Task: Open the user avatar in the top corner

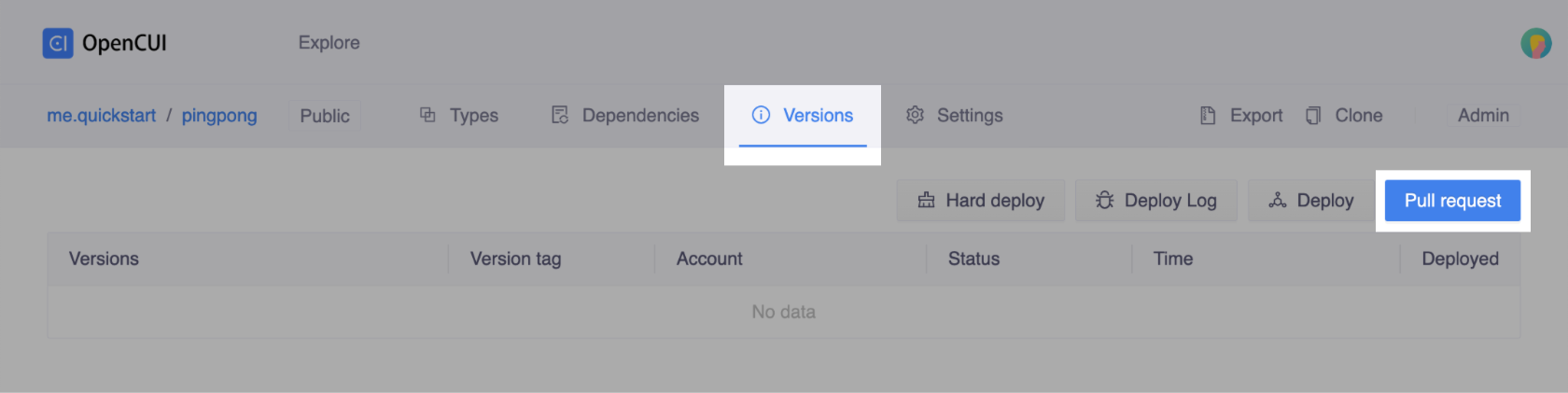Action: (1535, 43)
